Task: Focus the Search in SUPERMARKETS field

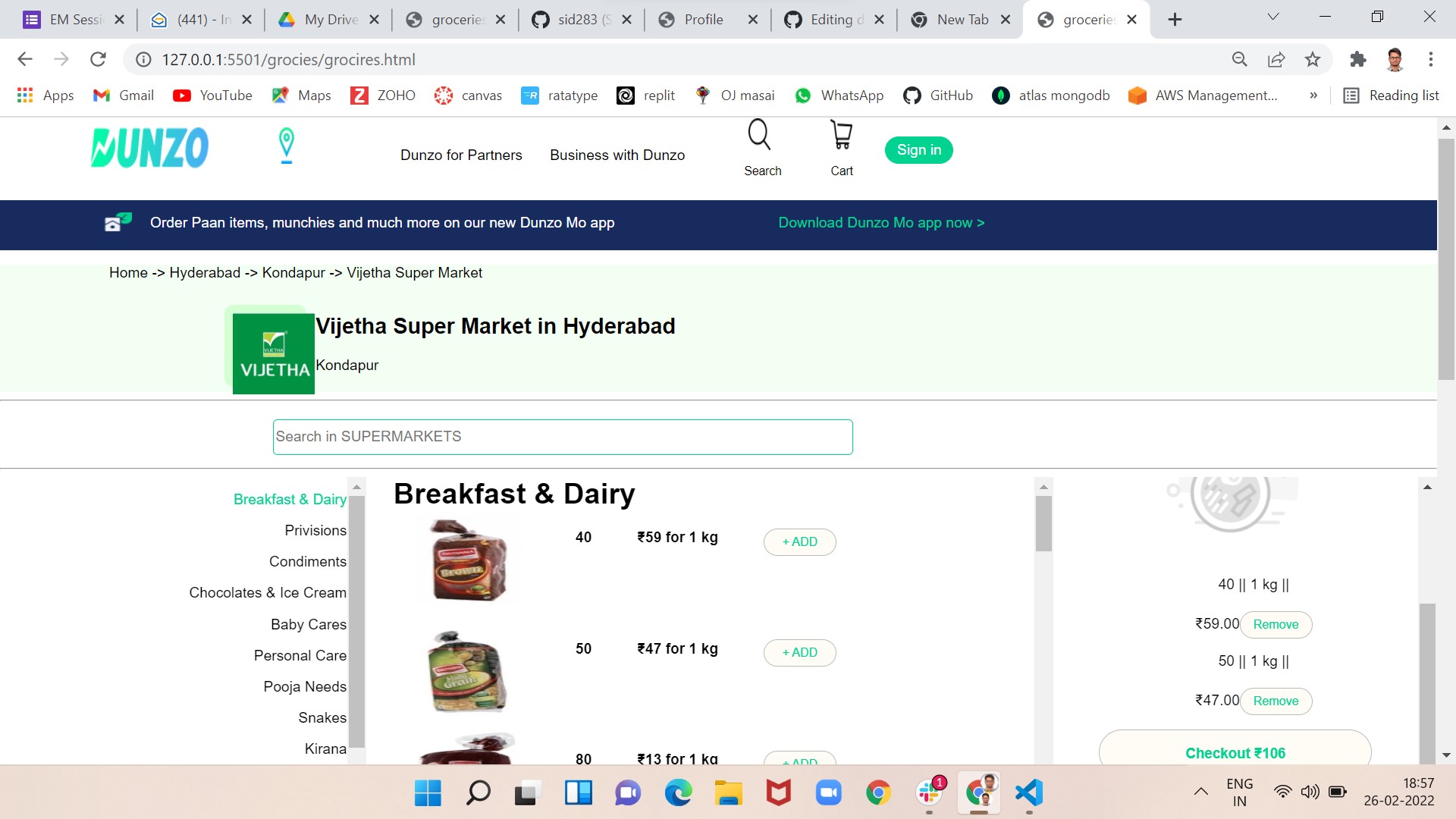Action: (x=563, y=437)
